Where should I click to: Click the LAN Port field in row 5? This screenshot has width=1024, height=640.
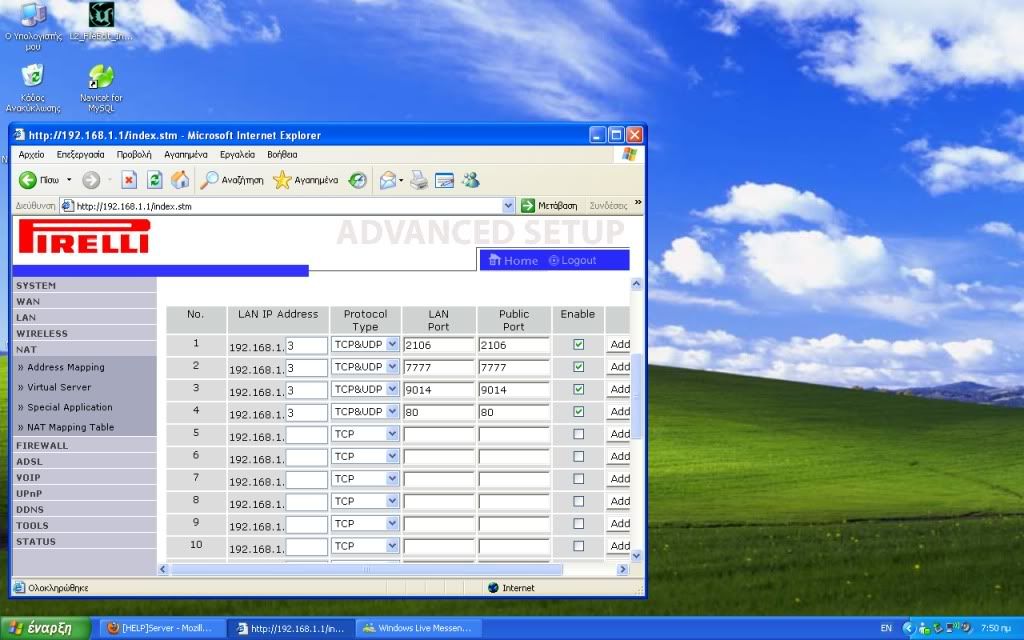(438, 434)
